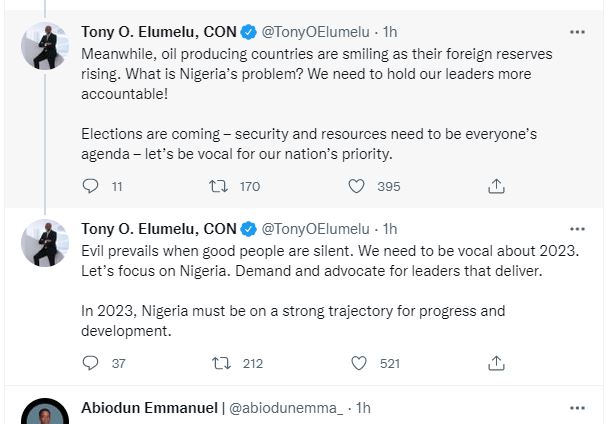Reply to the oil producing countries tweet
The height and width of the screenshot is (424, 616).
tap(90, 186)
